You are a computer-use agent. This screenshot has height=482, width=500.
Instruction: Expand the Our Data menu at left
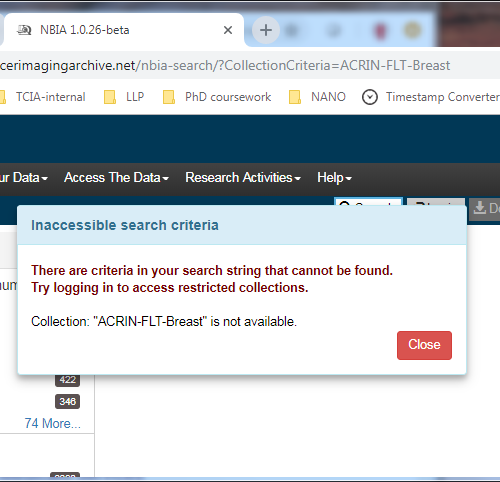[24, 178]
